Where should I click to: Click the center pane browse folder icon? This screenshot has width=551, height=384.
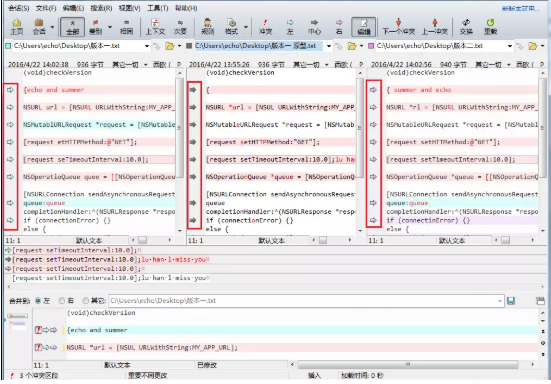(351, 46)
